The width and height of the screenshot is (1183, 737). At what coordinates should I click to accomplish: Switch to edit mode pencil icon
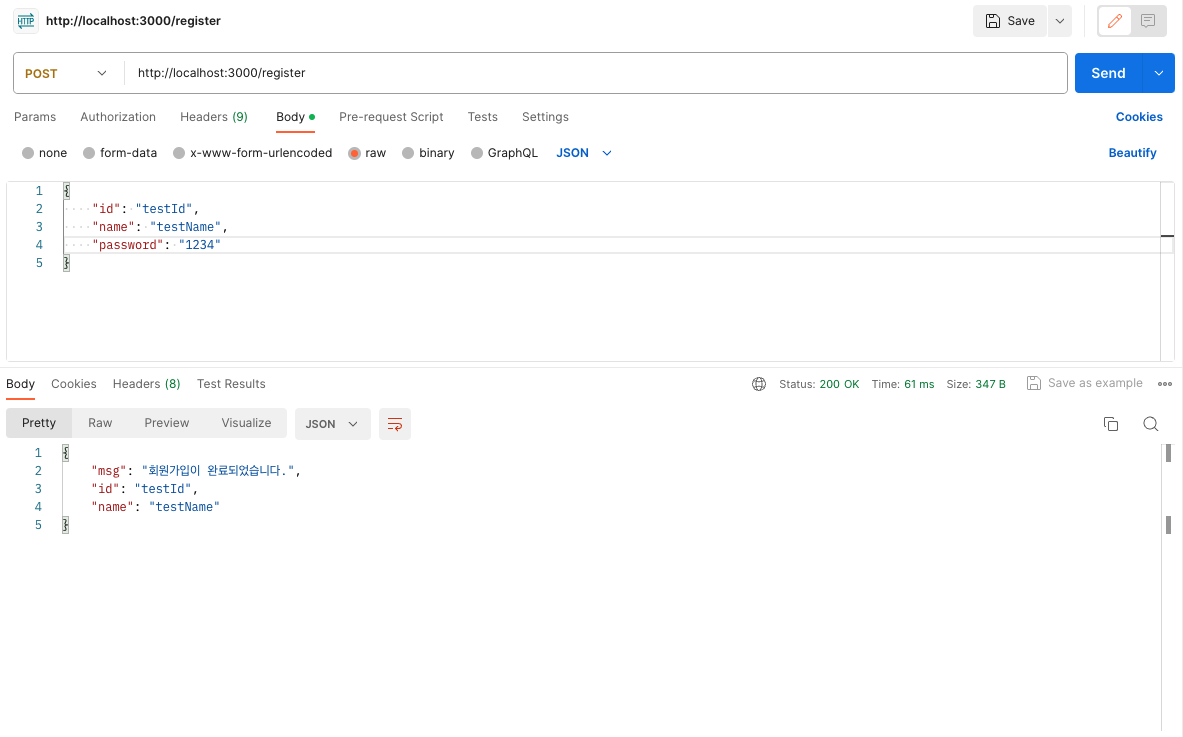pos(1114,21)
